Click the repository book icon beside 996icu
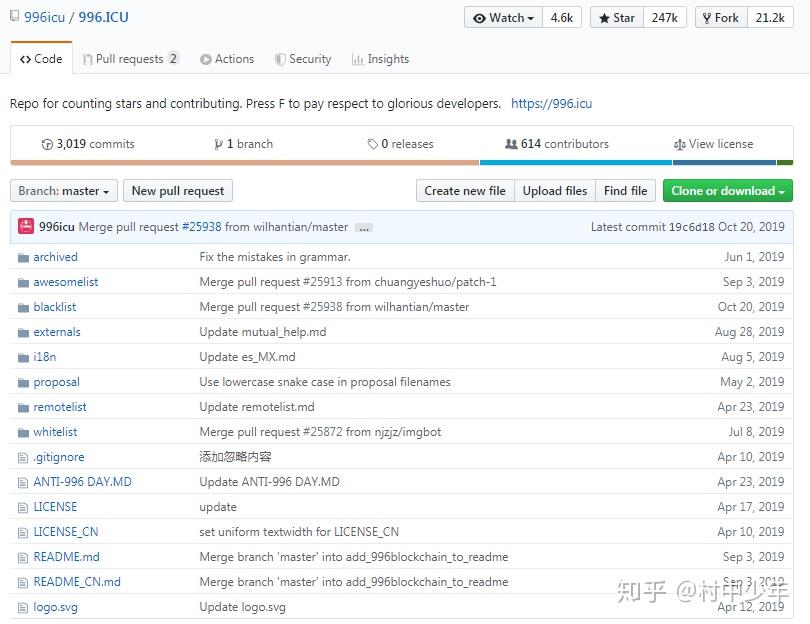The image size is (810, 624). tap(14, 16)
